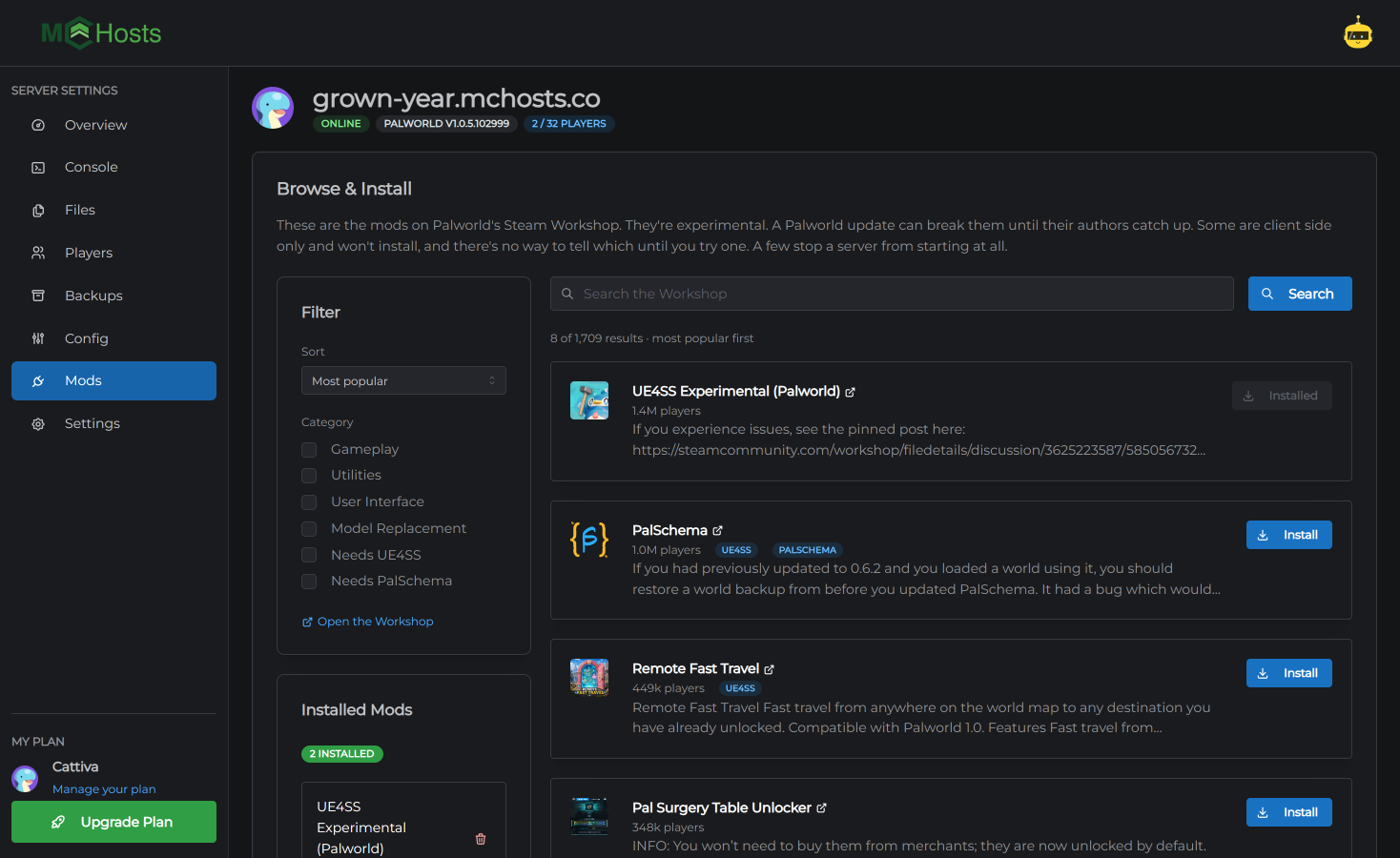Click the Remote Fast Travel thumbnail
The width and height of the screenshot is (1400, 858).
point(589,678)
